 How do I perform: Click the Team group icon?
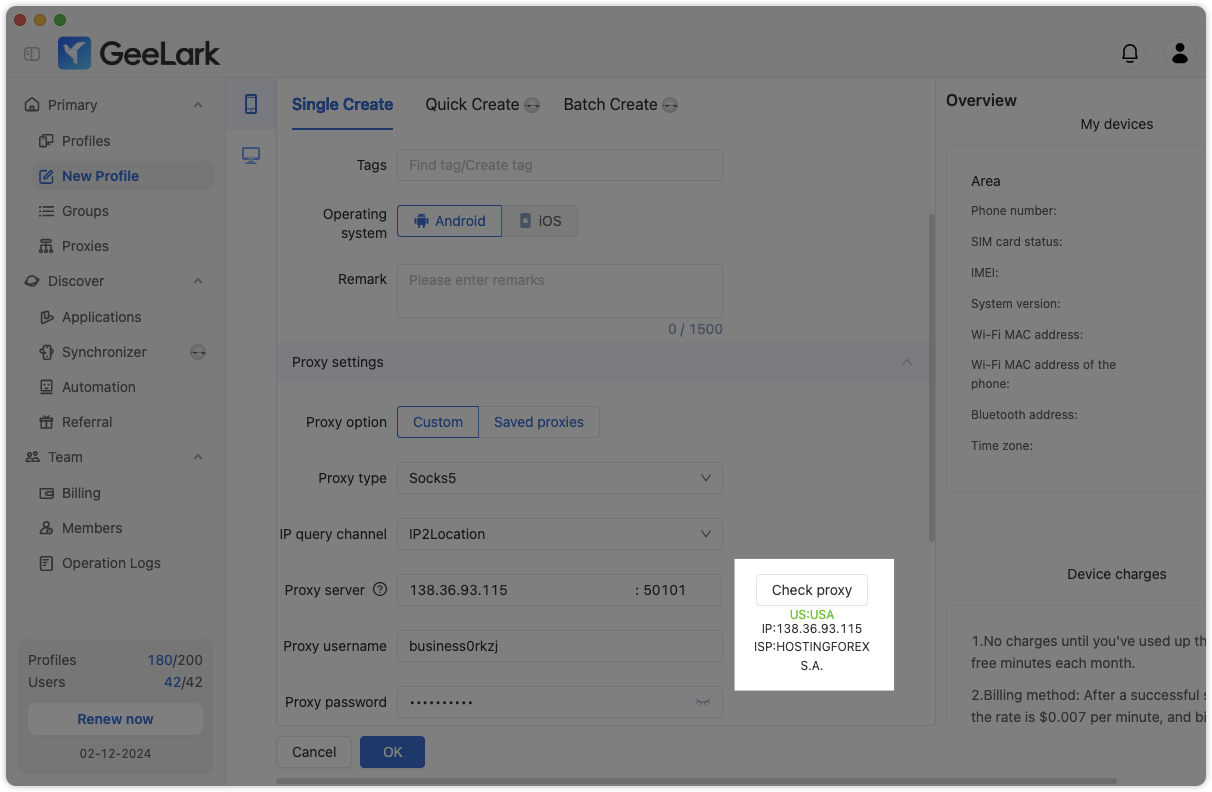tap(32, 457)
